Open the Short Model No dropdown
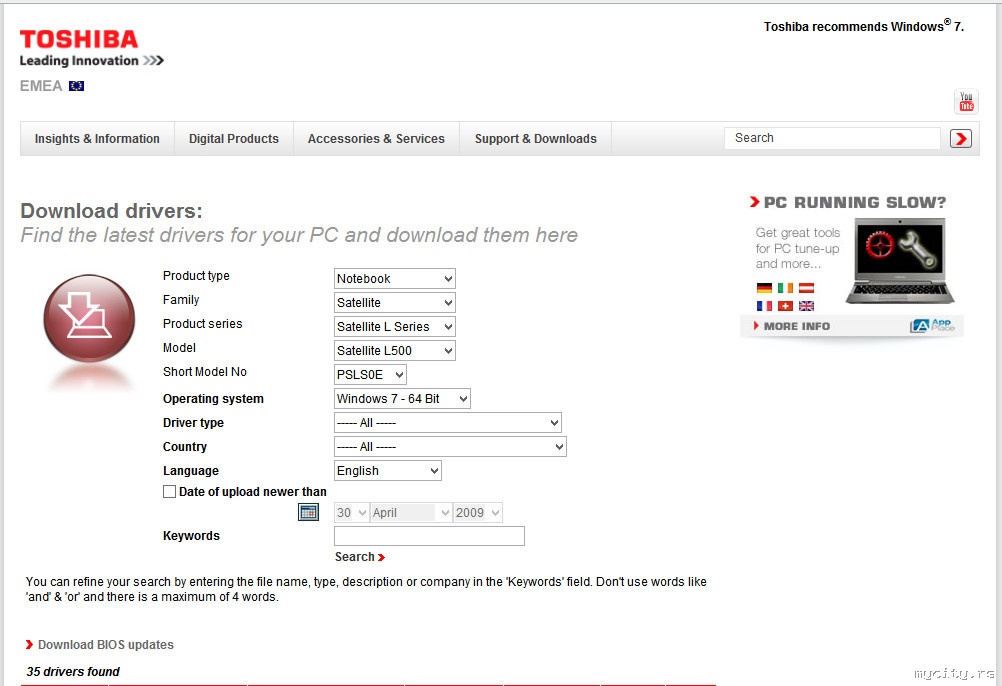The width and height of the screenshot is (1002, 686). 370,374
